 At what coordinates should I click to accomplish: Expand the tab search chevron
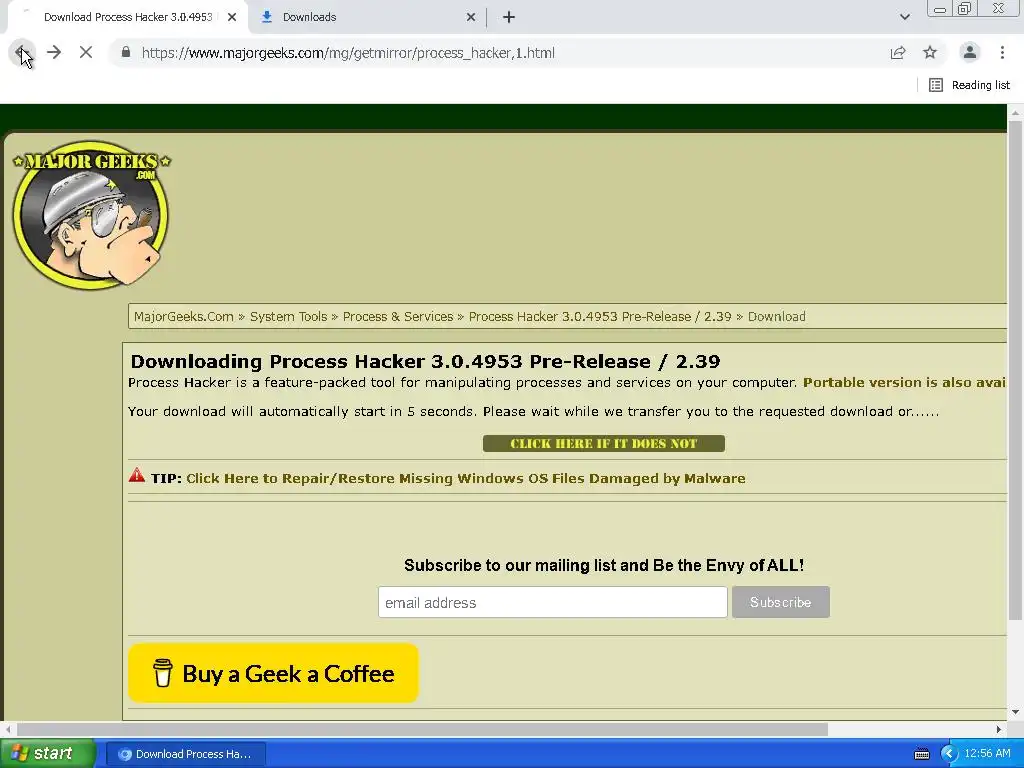[904, 17]
